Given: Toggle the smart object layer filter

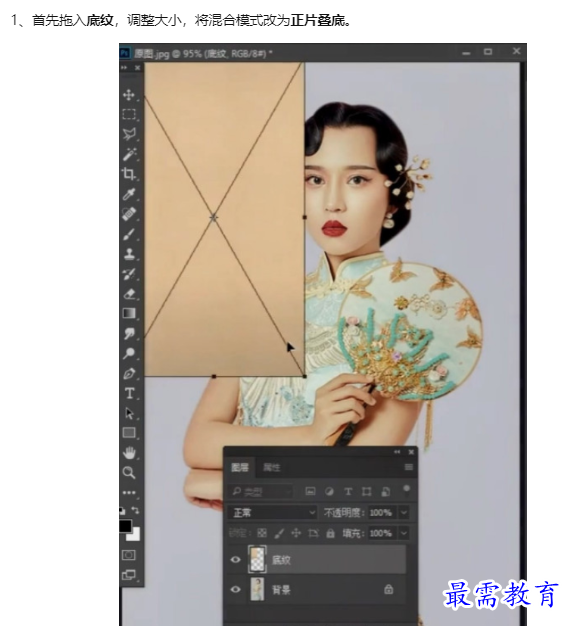Looking at the screenshot, I should pyautogui.click(x=385, y=491).
